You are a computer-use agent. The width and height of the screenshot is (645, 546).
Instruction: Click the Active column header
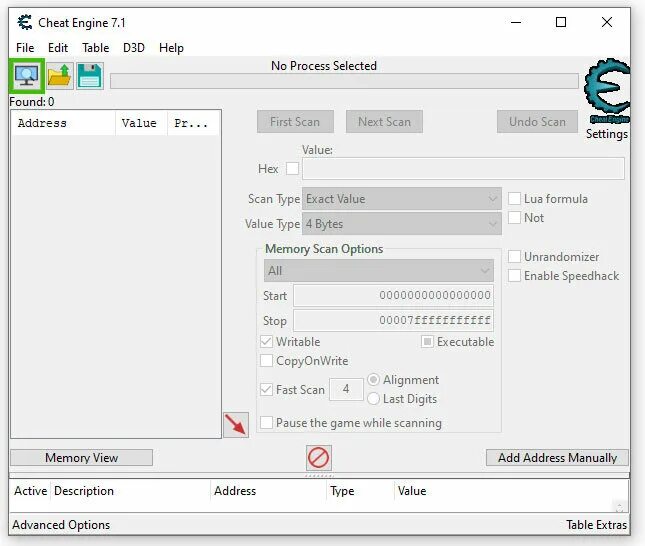click(x=30, y=491)
